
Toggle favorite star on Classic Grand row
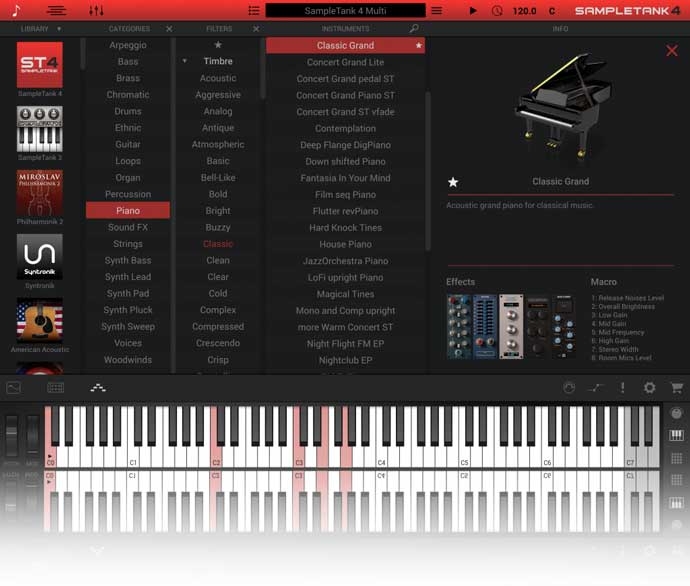coord(418,46)
